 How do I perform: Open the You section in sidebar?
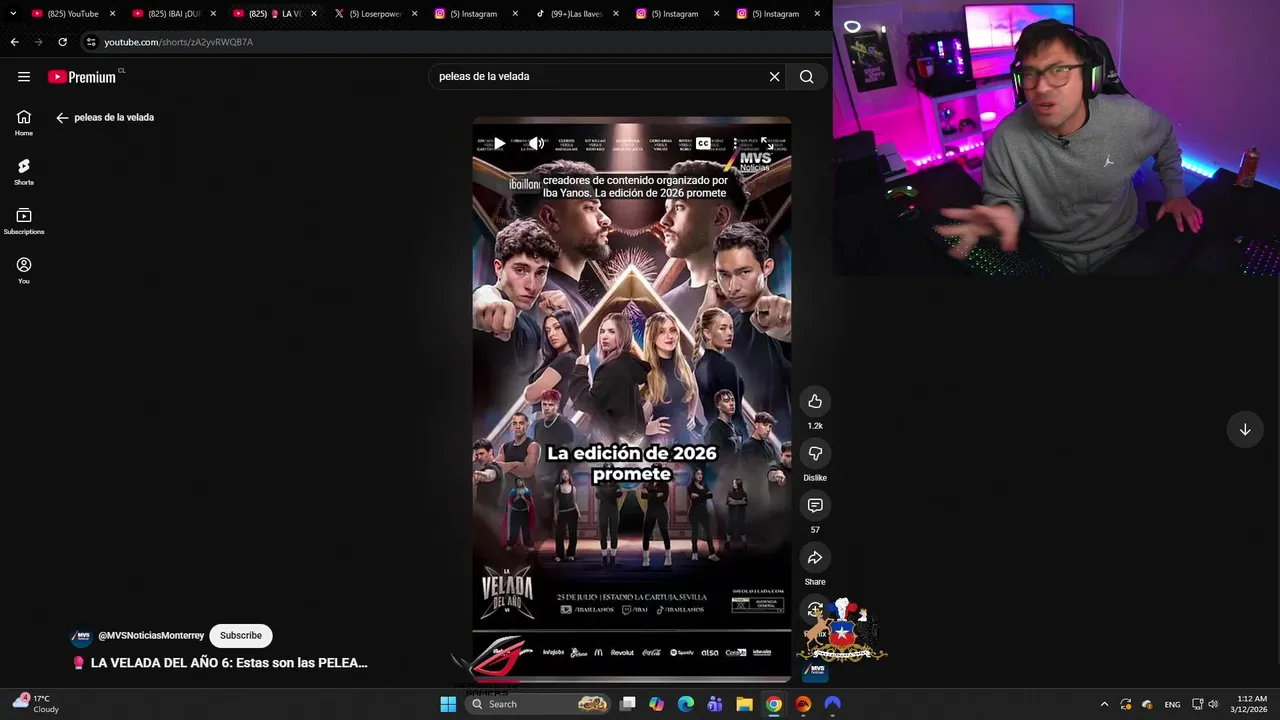pos(24,270)
